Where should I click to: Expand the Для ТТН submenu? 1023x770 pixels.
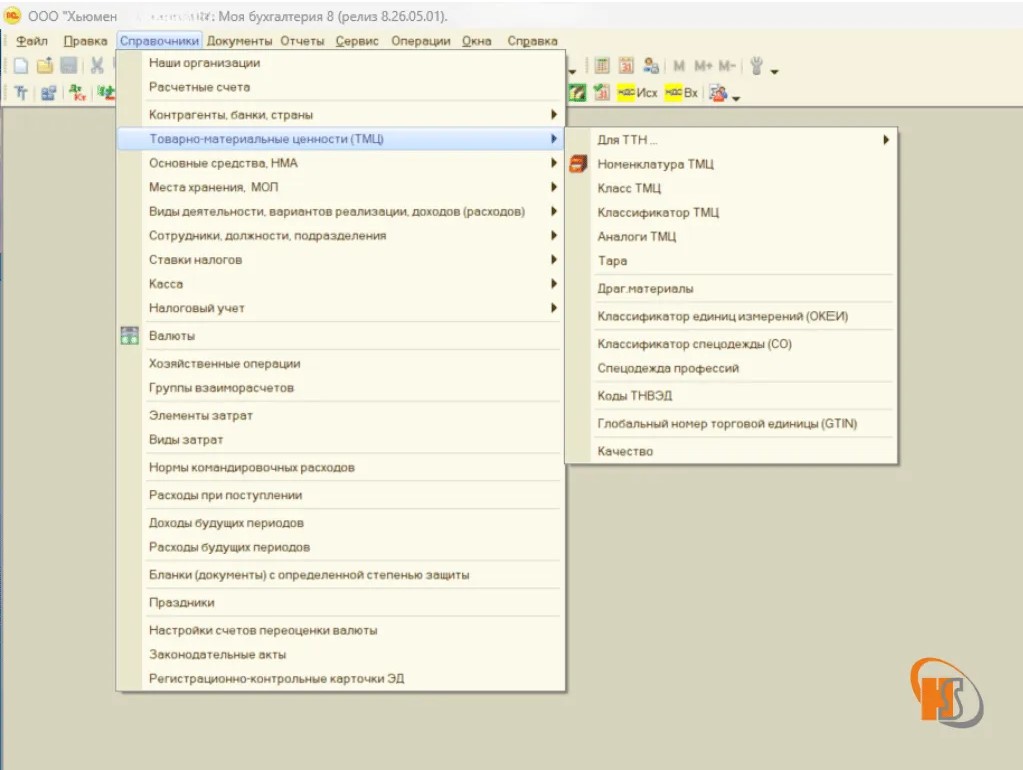coord(731,140)
